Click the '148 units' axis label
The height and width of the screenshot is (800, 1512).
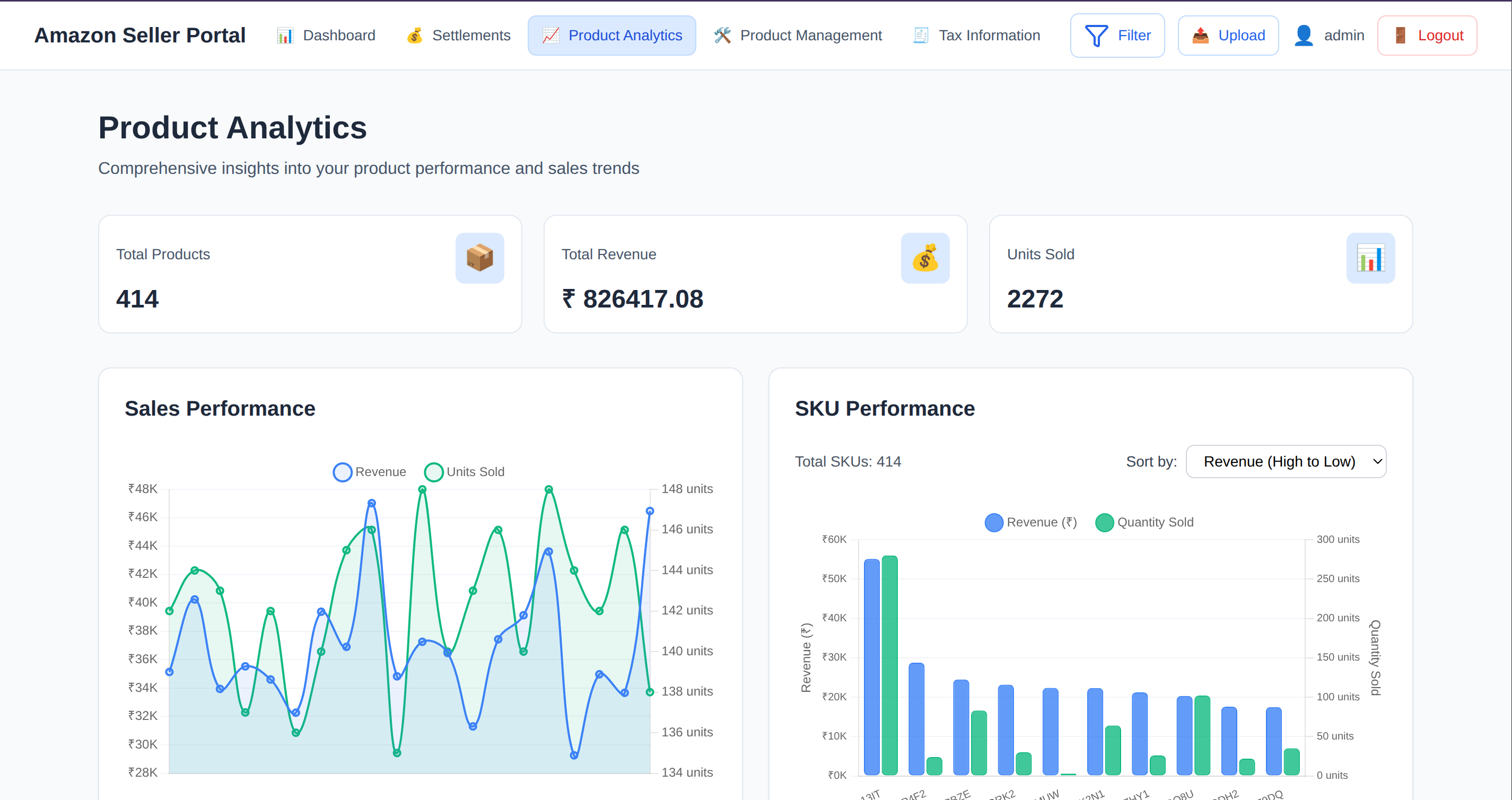[687, 489]
